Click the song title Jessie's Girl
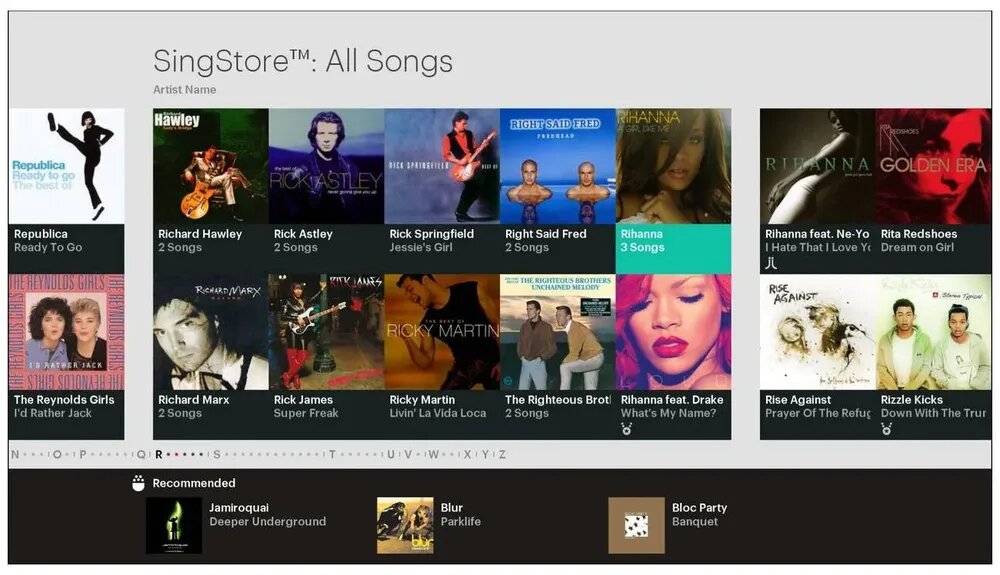Image resolution: width=1000 pixels, height=575 pixels. coord(421,247)
